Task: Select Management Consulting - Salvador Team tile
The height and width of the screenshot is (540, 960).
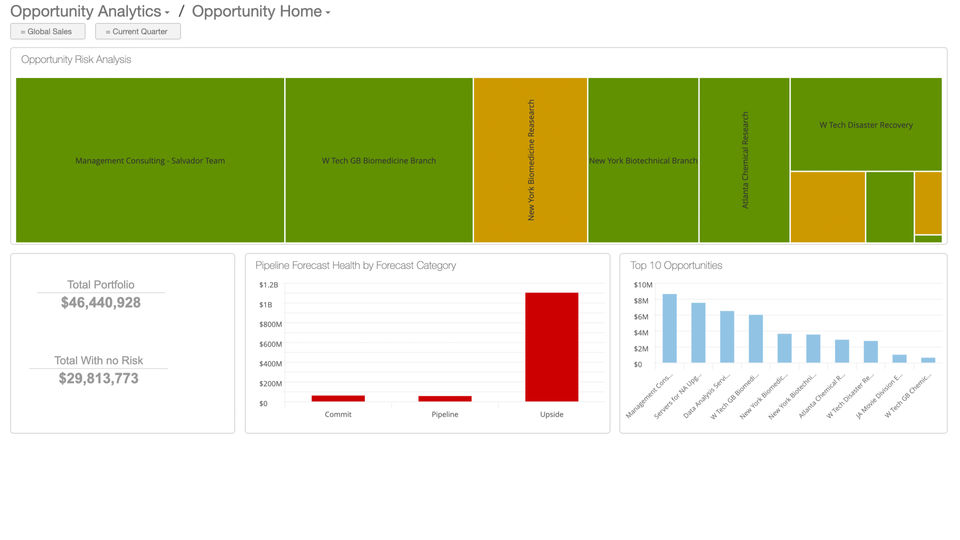Action: coord(150,160)
